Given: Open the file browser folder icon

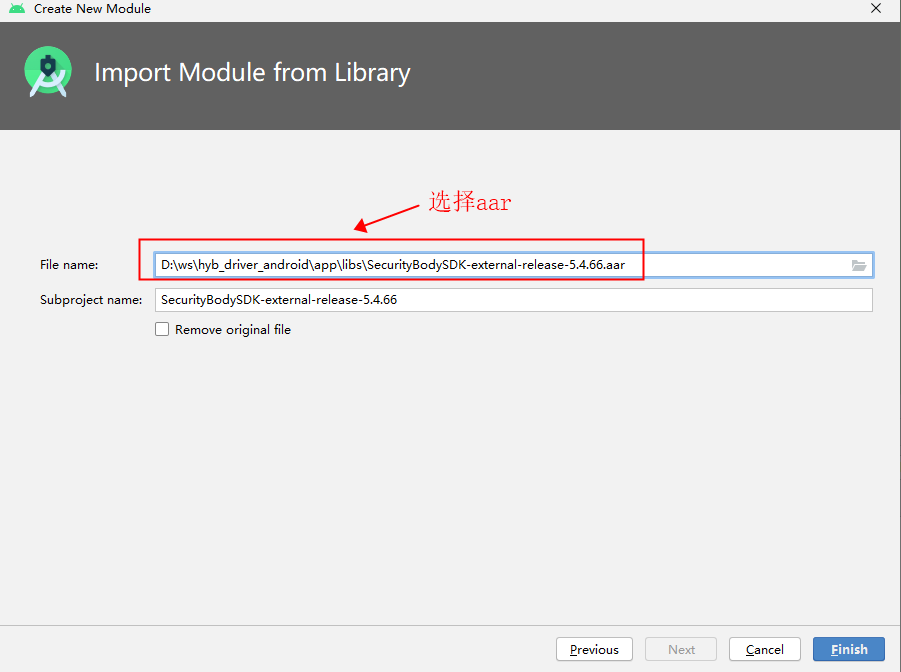Looking at the screenshot, I should point(858,265).
